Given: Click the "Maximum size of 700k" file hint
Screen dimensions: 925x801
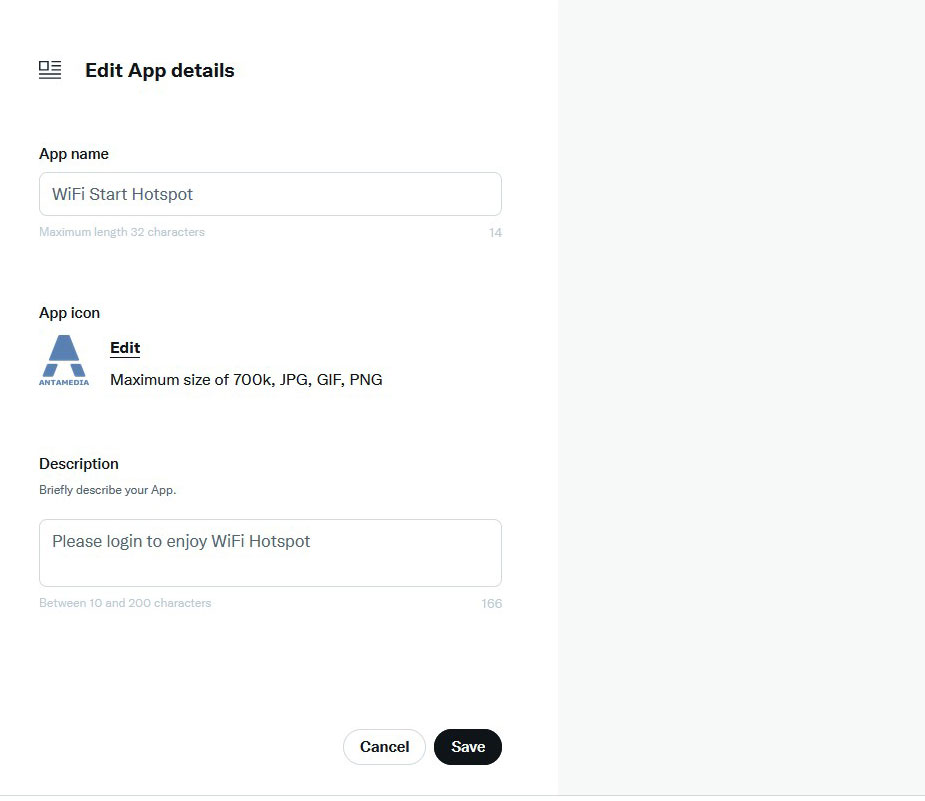Looking at the screenshot, I should [x=246, y=380].
